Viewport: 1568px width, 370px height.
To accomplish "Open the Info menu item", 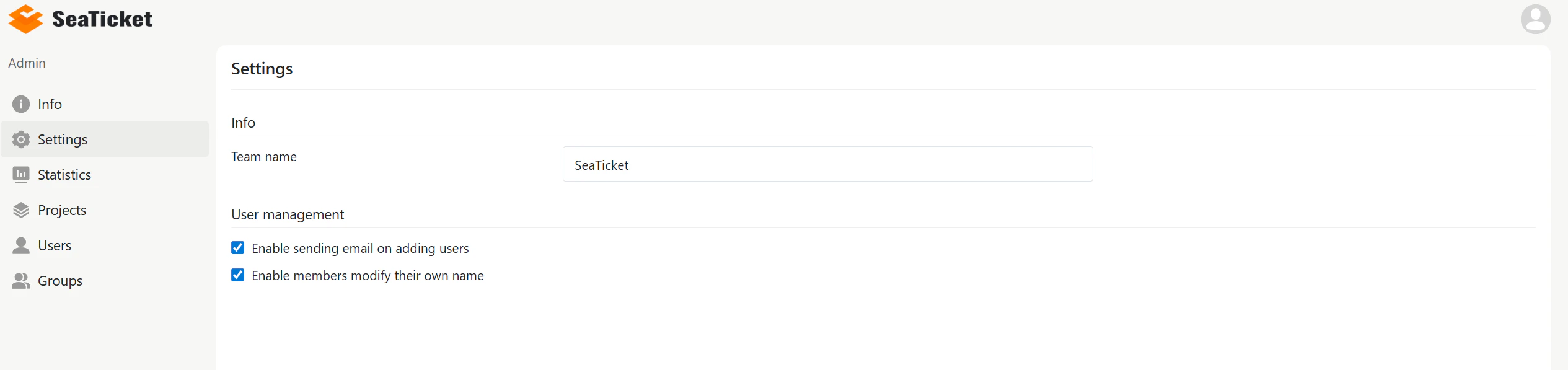I will pyautogui.click(x=105, y=104).
